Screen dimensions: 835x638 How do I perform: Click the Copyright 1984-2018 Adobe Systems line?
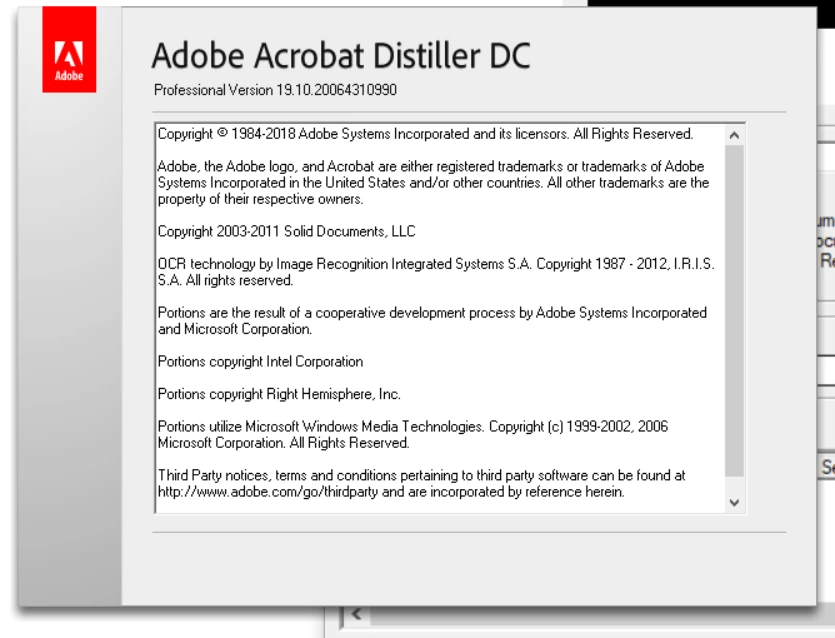[x=425, y=134]
